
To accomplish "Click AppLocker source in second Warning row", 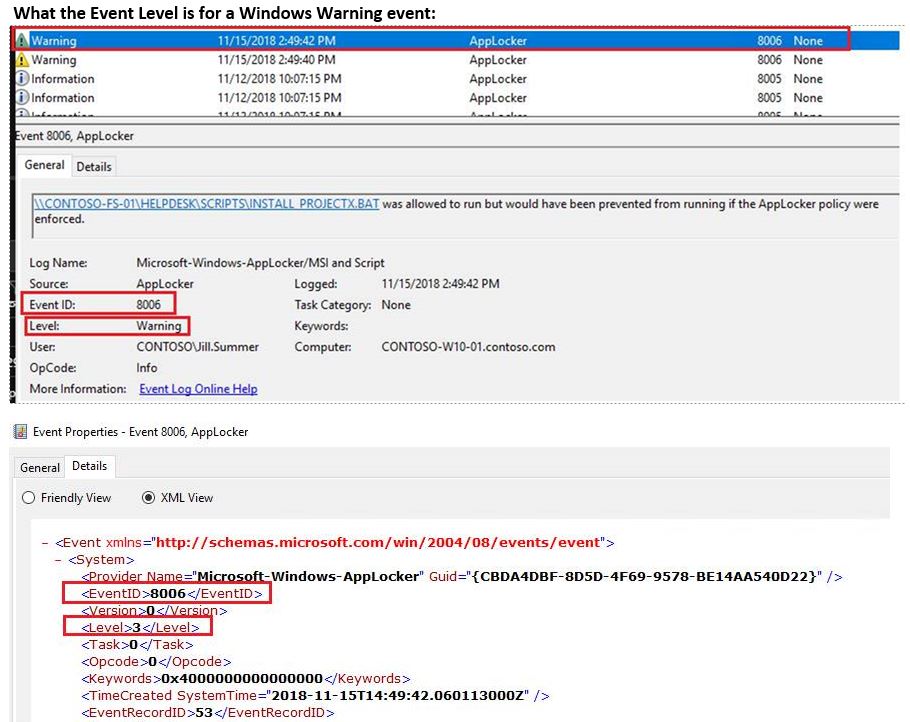I will 498,60.
